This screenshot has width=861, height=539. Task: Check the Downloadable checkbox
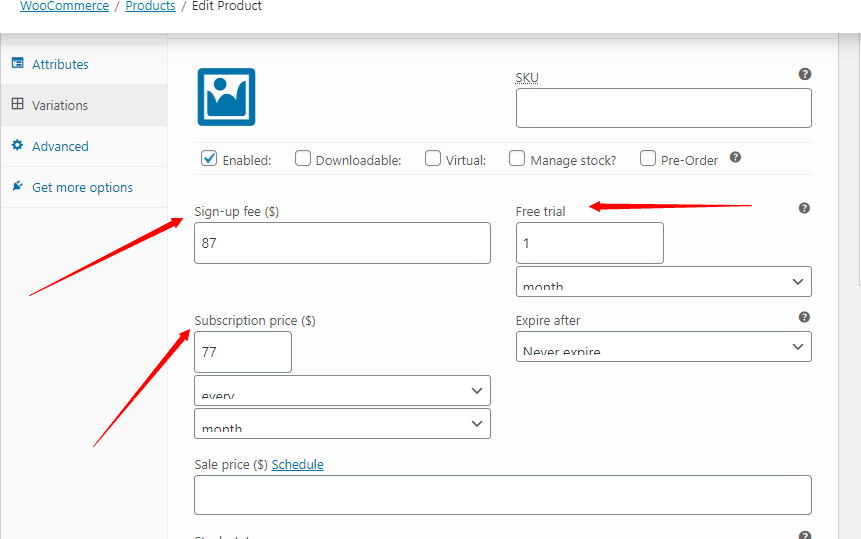point(303,159)
